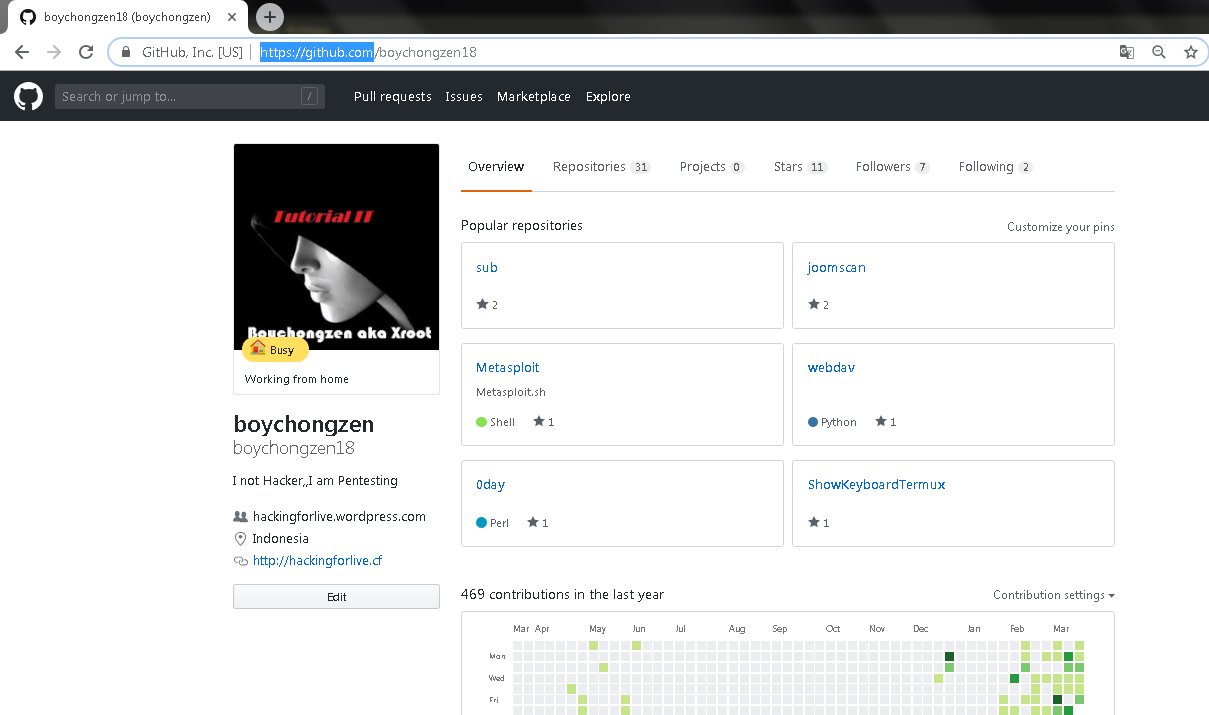This screenshot has height=715, width=1209.
Task: Open the http://hackingforlive.cf link
Action: click(317, 561)
